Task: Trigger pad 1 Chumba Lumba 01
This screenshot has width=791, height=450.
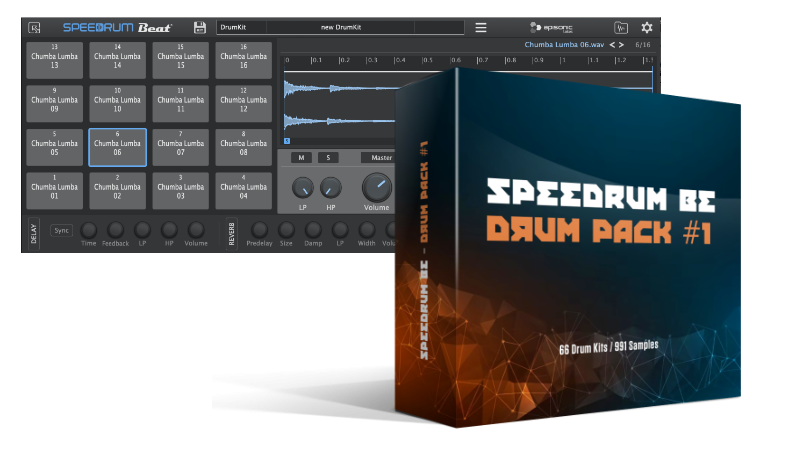Action: [54, 191]
